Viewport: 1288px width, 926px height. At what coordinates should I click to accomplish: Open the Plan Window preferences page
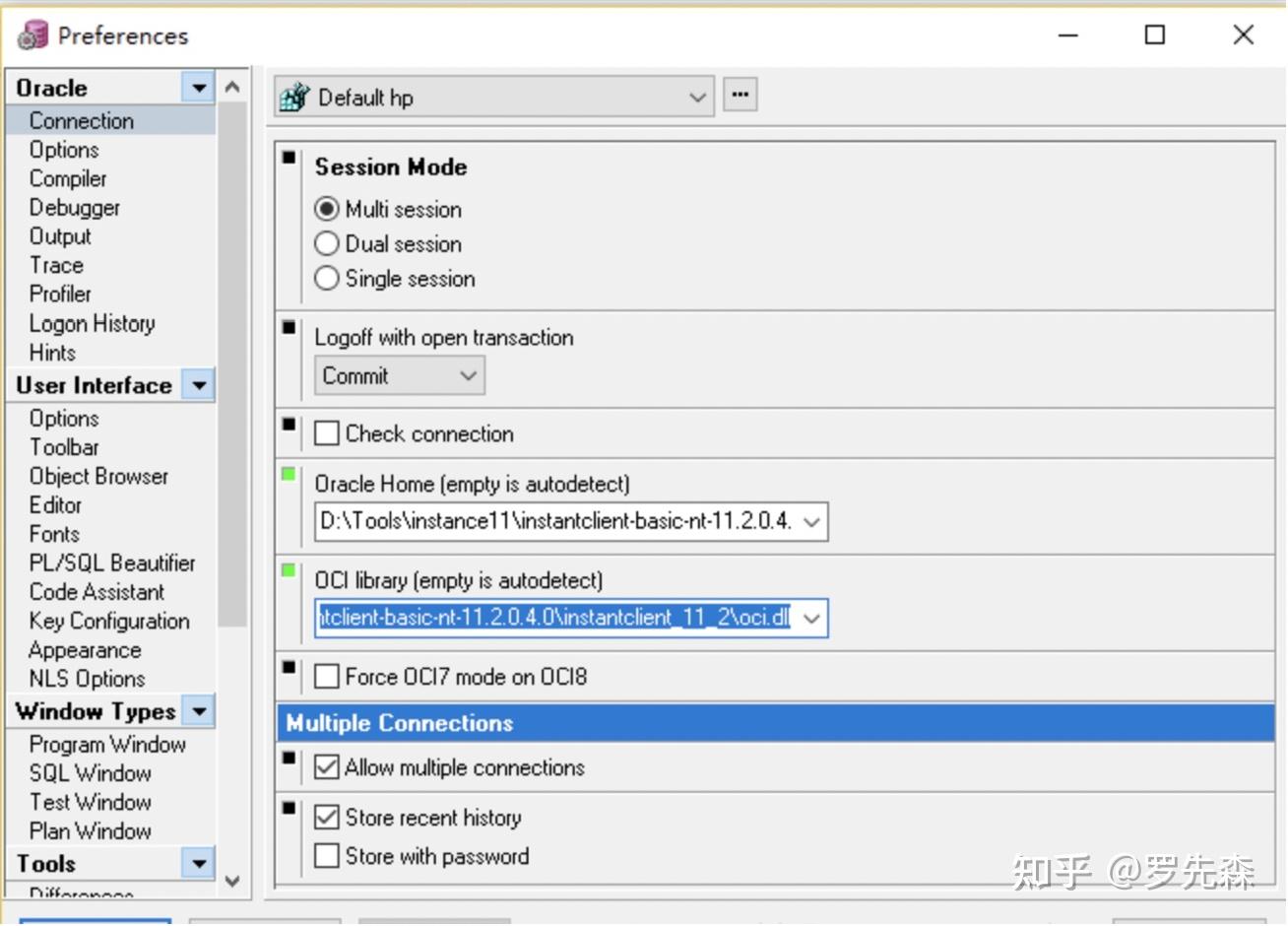click(x=91, y=831)
